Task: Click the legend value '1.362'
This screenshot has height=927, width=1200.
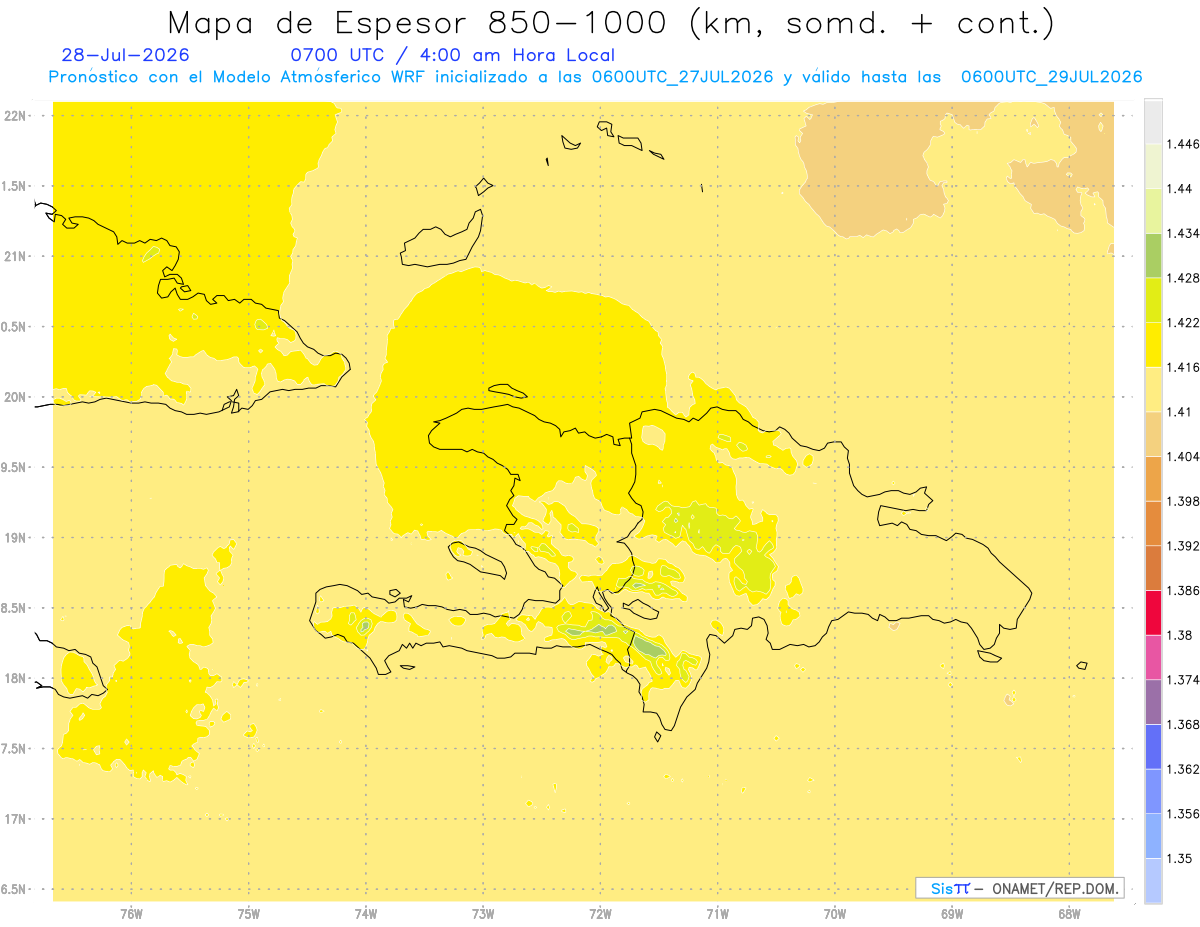Action: tap(1183, 769)
